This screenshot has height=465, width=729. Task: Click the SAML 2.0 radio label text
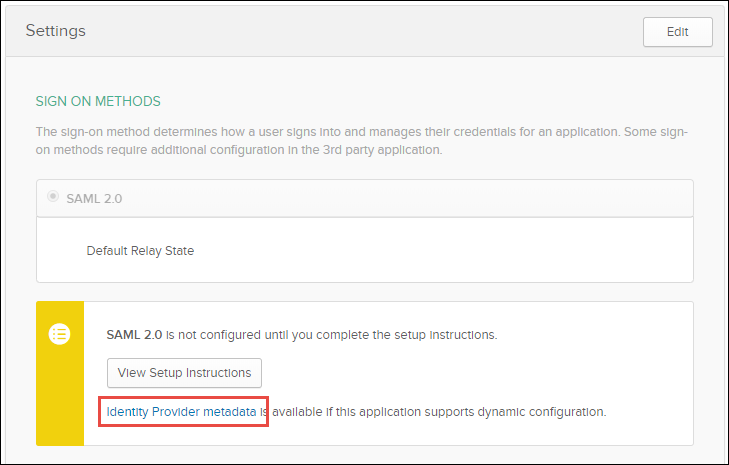(x=94, y=198)
